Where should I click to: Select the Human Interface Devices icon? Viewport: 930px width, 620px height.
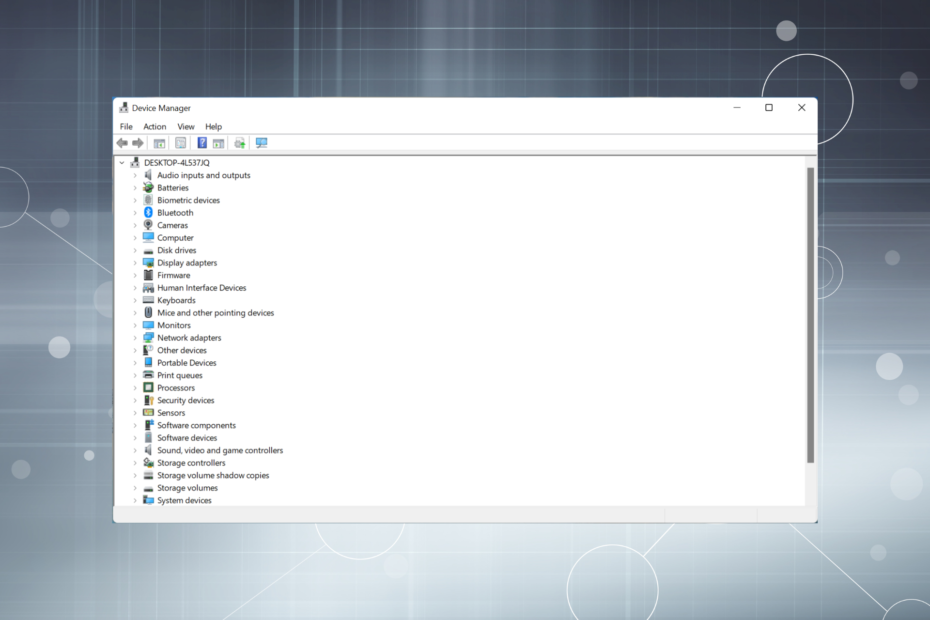(148, 288)
